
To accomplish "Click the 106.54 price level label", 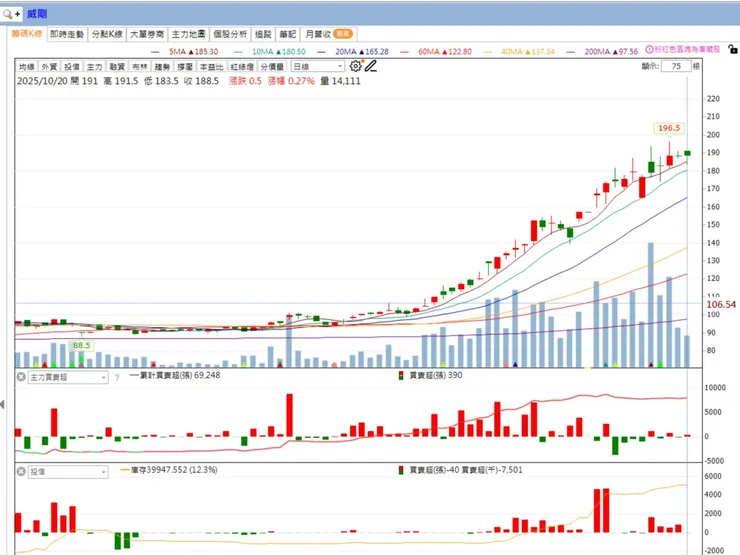I will click(721, 304).
